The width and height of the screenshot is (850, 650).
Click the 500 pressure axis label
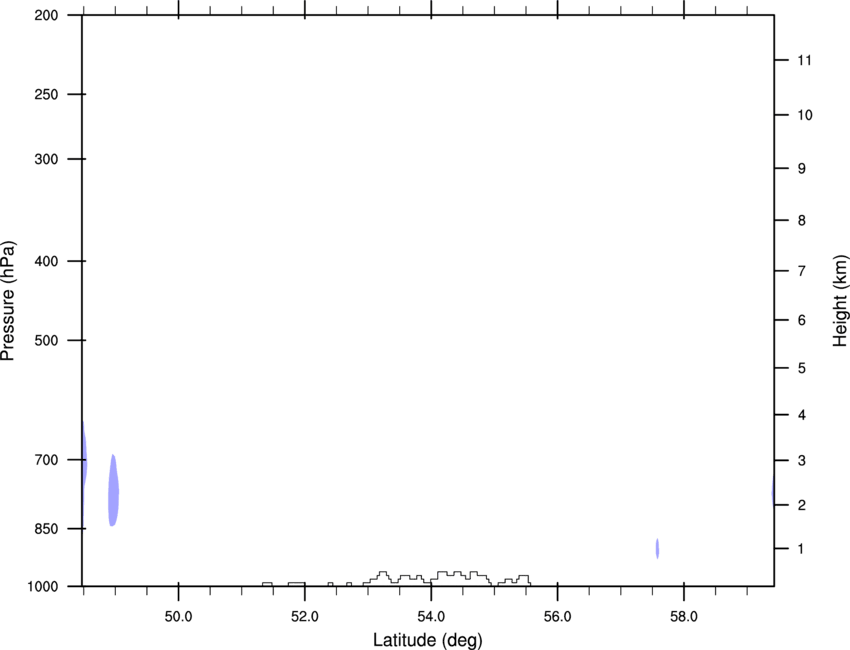click(x=46, y=340)
